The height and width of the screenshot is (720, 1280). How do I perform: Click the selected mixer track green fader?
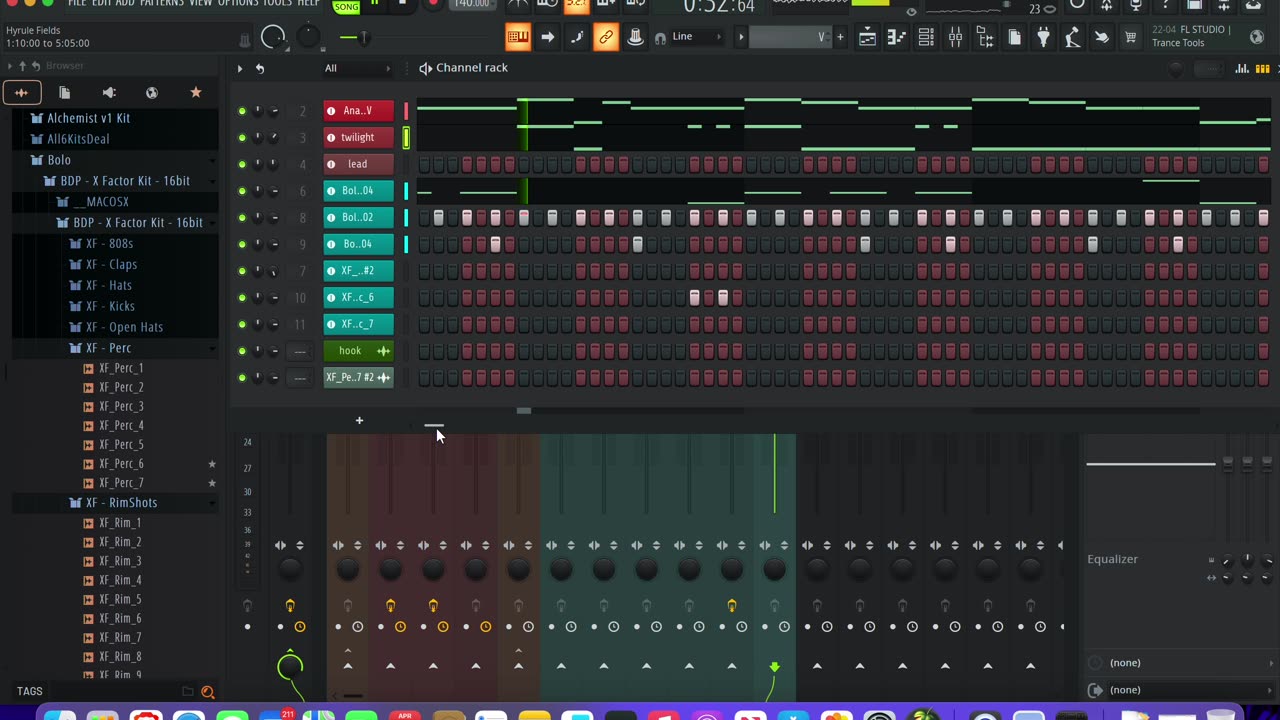coord(774,475)
